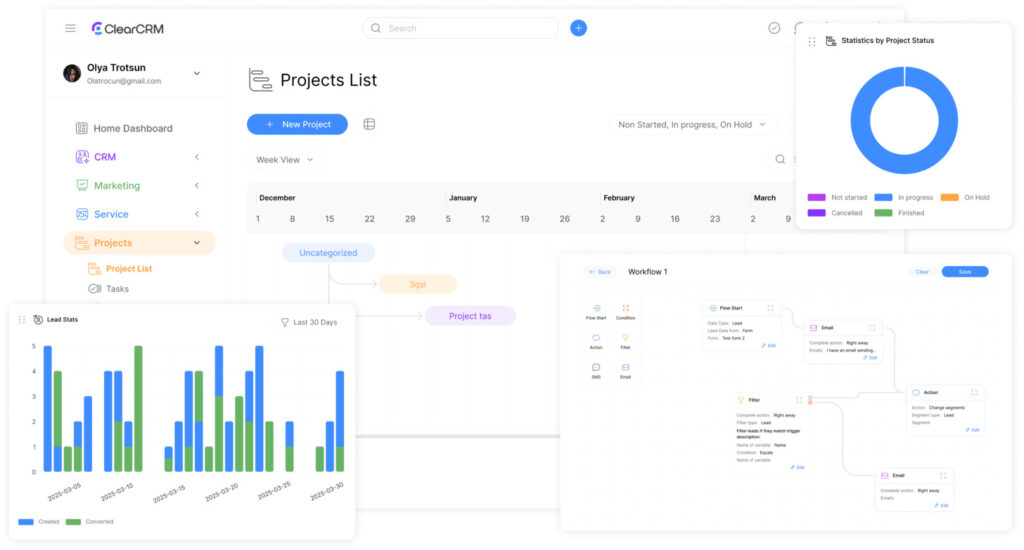Click the top Search input field

click(460, 28)
